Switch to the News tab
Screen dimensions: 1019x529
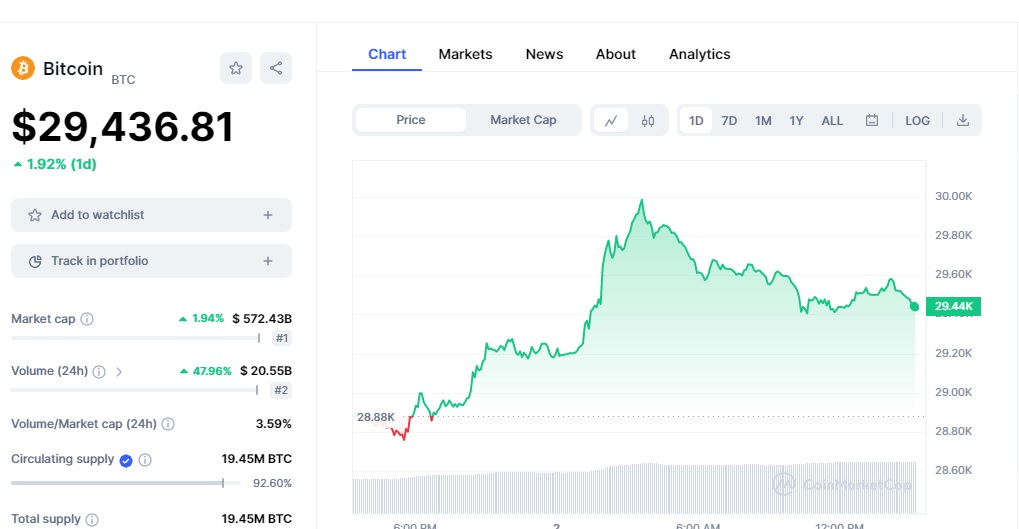click(x=545, y=55)
